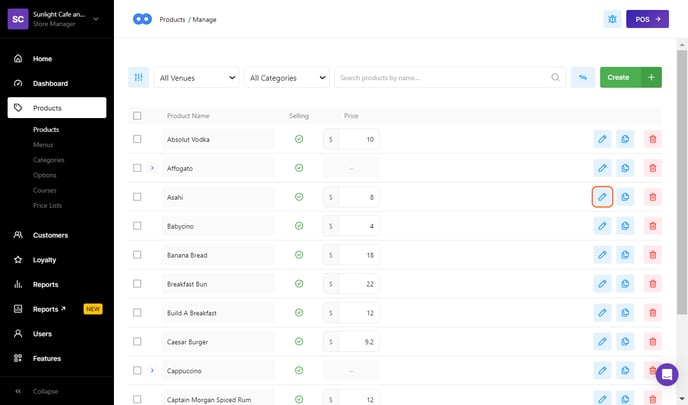Image resolution: width=688 pixels, height=405 pixels.
Task: Go to Price Lists submenu item
Action: (47, 205)
